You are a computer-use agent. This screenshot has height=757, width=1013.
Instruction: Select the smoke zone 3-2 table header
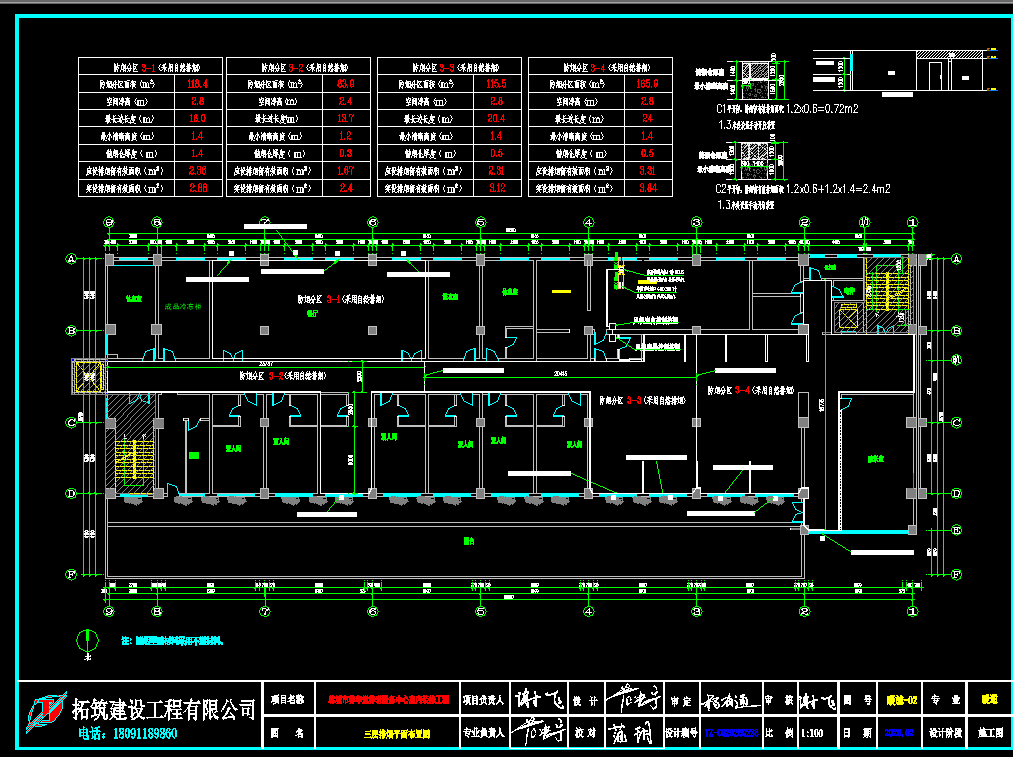tap(299, 66)
